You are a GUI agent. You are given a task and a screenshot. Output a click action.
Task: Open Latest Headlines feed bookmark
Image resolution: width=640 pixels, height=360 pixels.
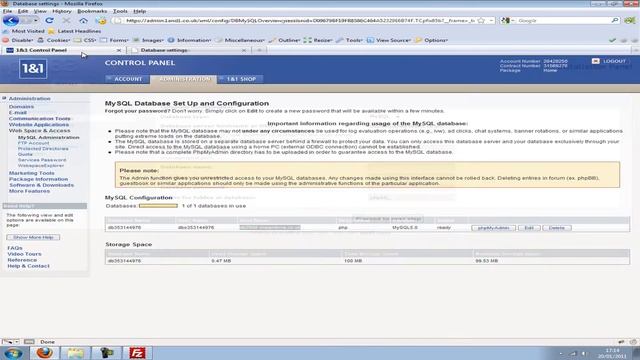75,31
